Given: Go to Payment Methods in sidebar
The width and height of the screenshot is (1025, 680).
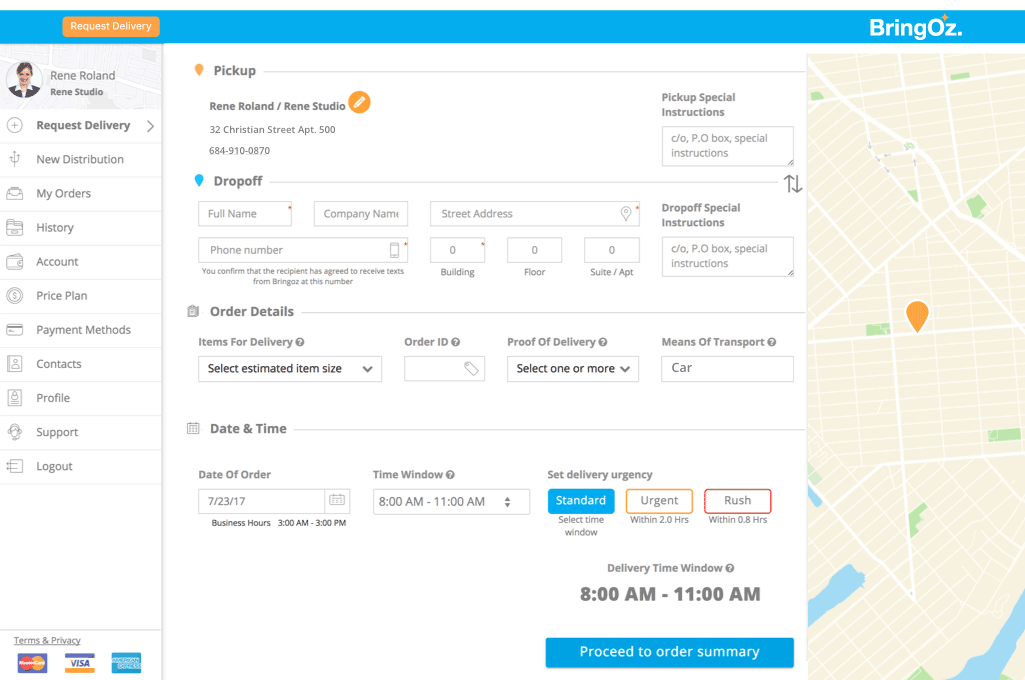Looking at the screenshot, I should [x=83, y=330].
